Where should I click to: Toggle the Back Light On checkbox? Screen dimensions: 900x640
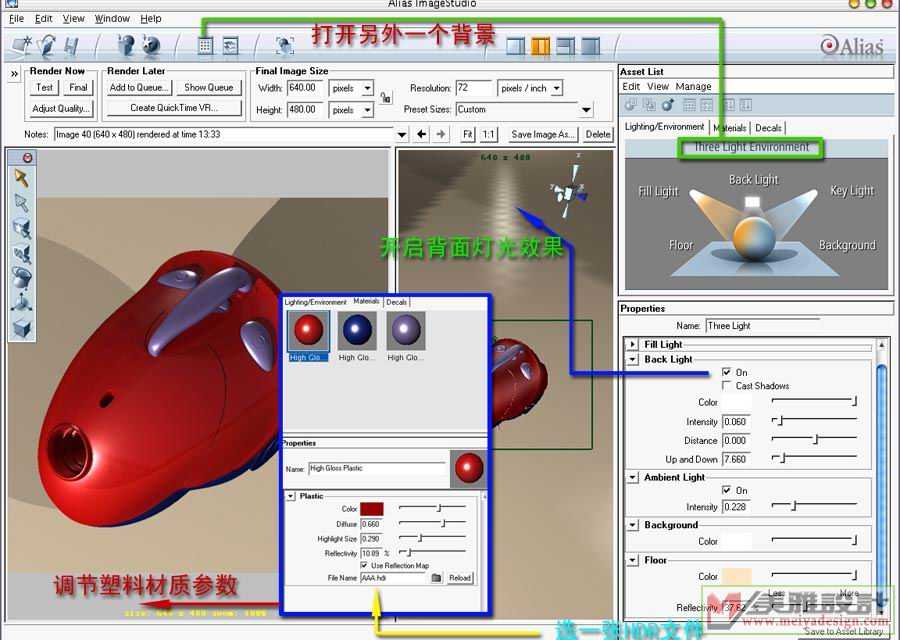[726, 372]
